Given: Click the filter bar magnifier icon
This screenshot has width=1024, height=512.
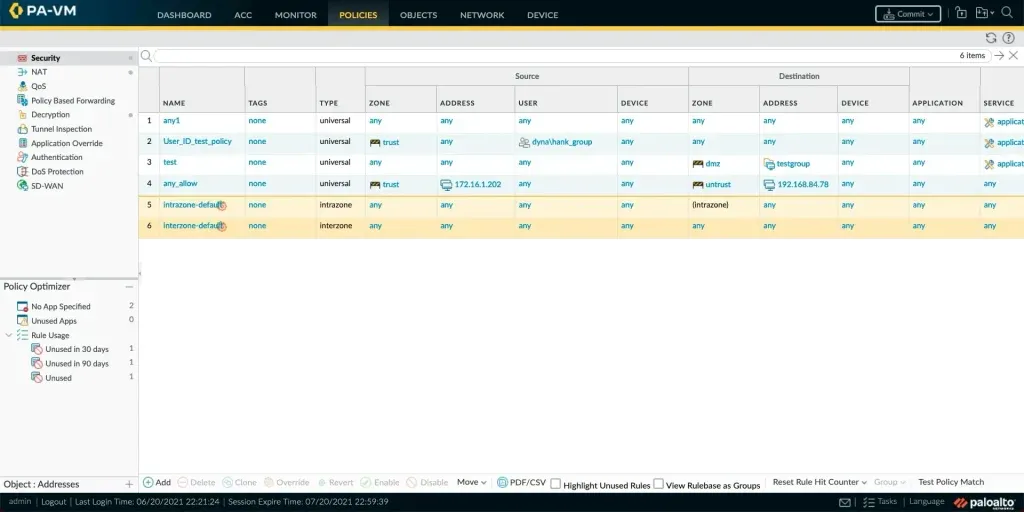Looking at the screenshot, I should pos(146,56).
